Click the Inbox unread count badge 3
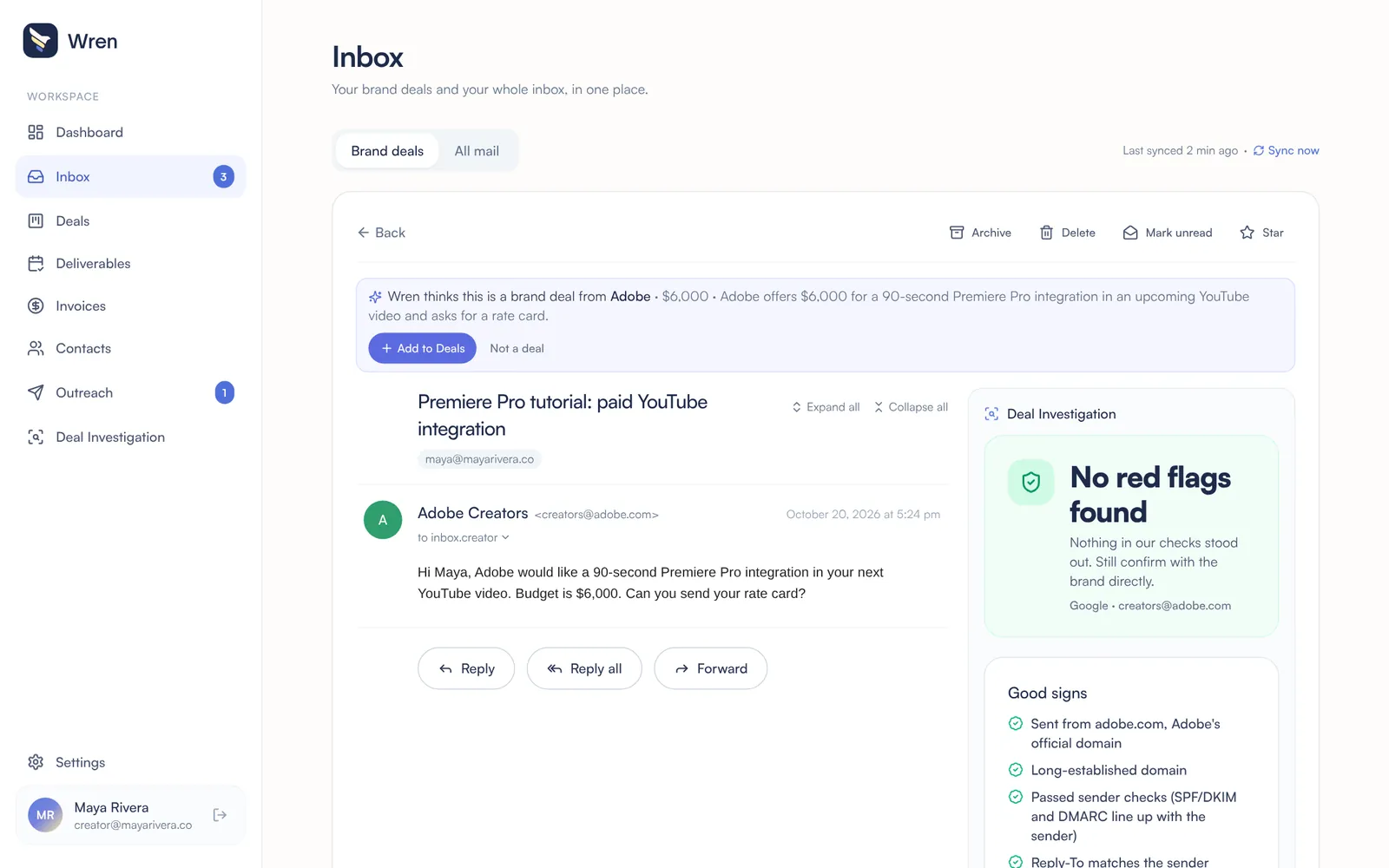Image resolution: width=1389 pixels, height=868 pixels. tap(223, 176)
